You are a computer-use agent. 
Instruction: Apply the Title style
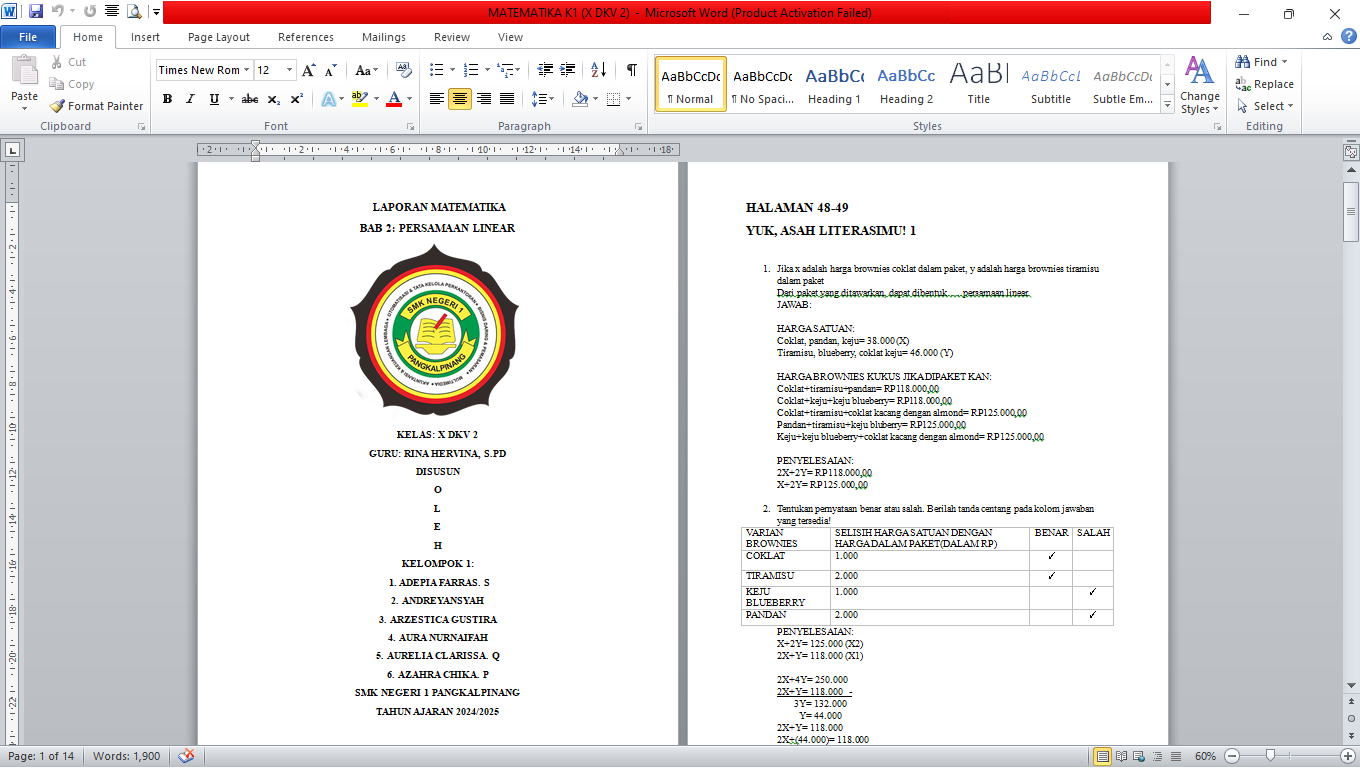[978, 84]
